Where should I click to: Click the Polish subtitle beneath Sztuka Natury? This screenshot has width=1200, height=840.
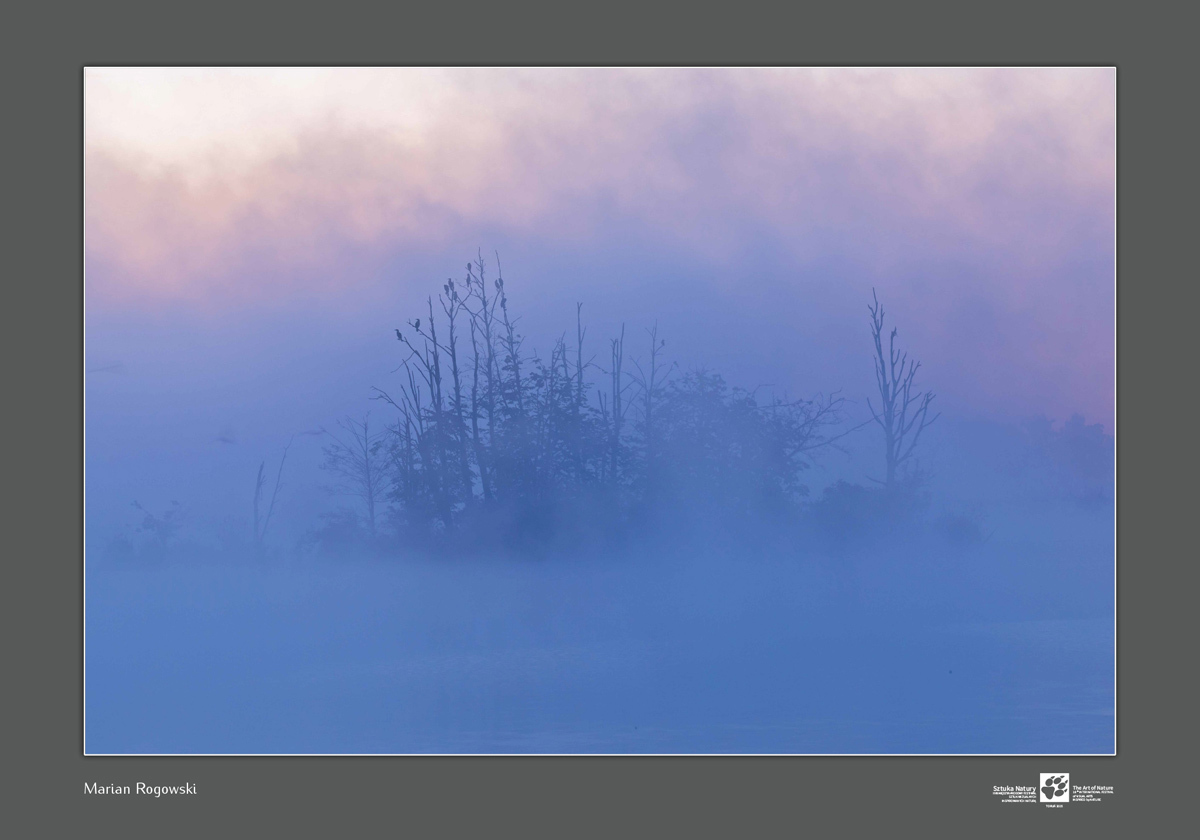(x=1015, y=797)
